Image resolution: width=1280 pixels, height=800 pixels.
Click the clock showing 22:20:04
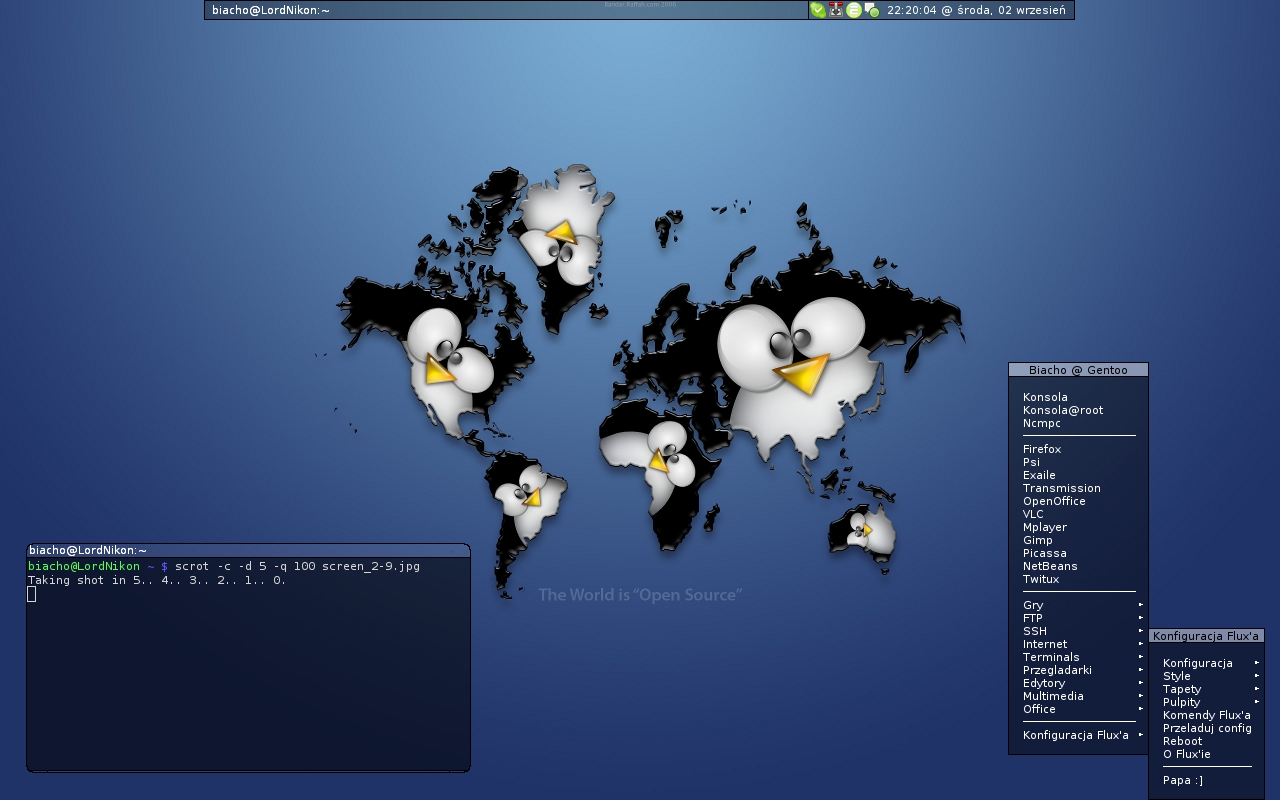coord(976,10)
